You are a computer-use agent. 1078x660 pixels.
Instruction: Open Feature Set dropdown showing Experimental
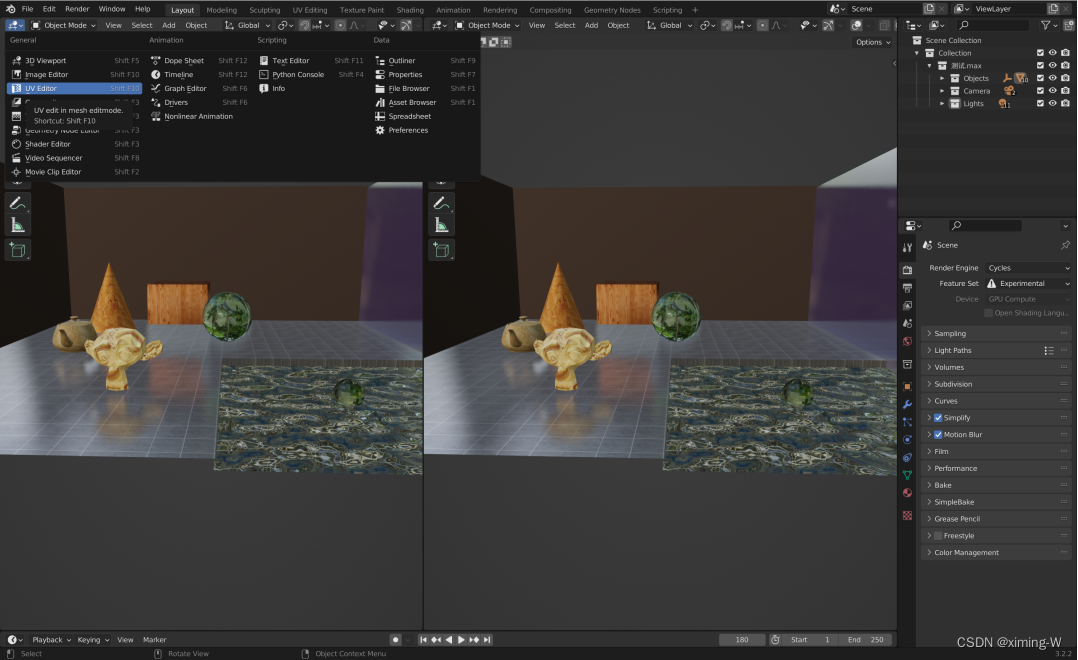tap(1028, 283)
